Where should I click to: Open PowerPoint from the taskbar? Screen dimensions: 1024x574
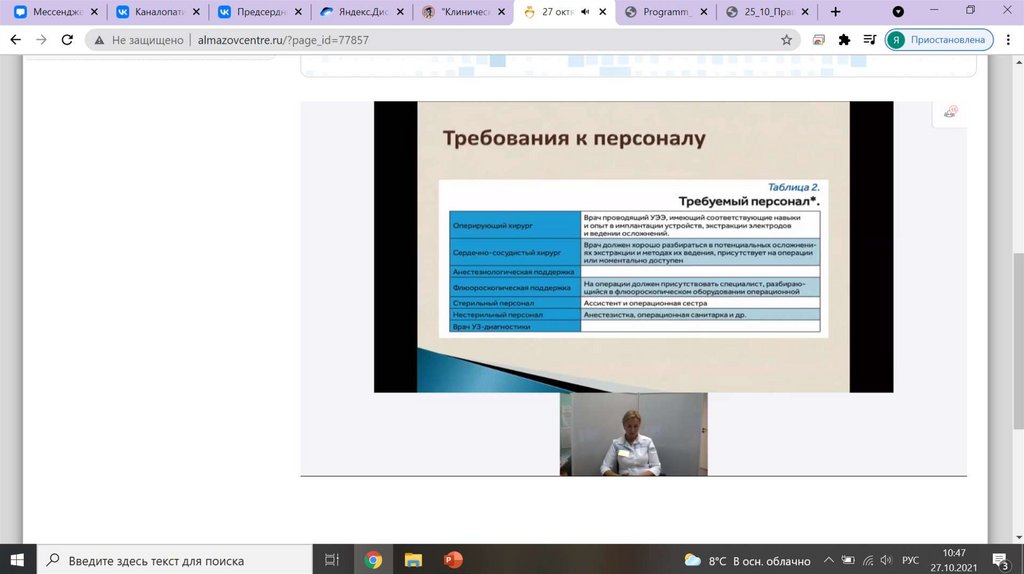coord(453,560)
